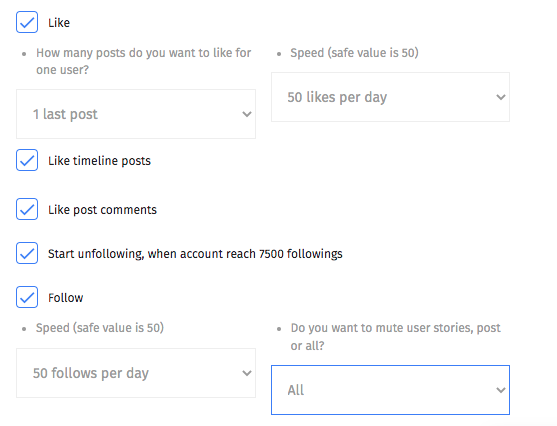Uncheck the Follow checkbox

[x=27, y=297]
